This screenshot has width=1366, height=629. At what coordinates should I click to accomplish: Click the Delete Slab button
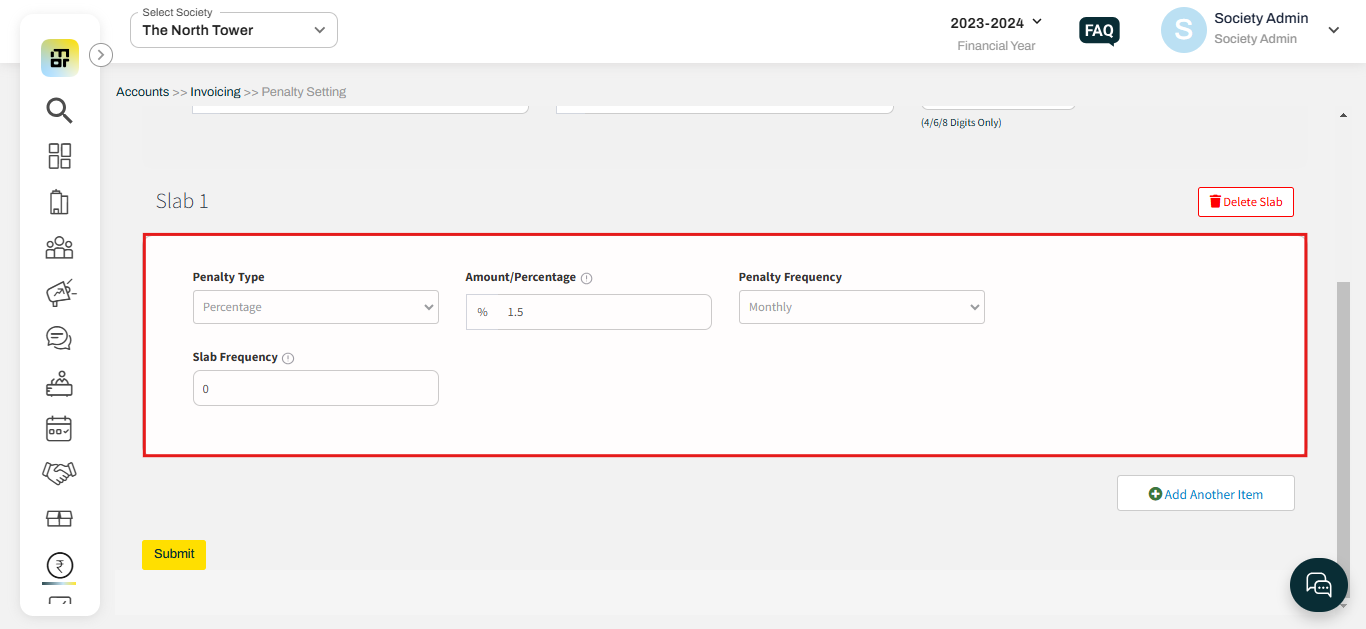[1245, 201]
